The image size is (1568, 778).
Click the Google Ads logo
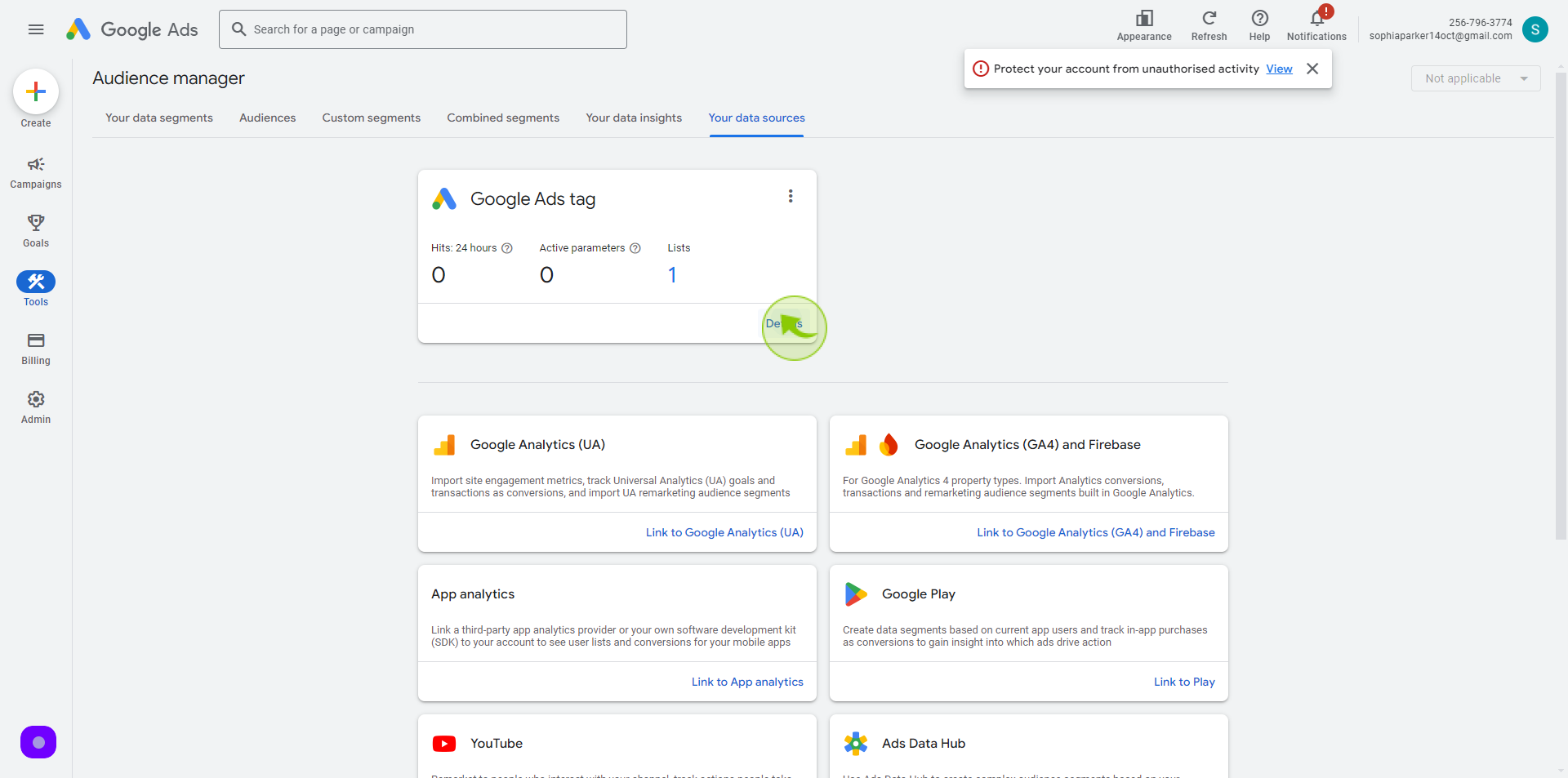(x=132, y=29)
